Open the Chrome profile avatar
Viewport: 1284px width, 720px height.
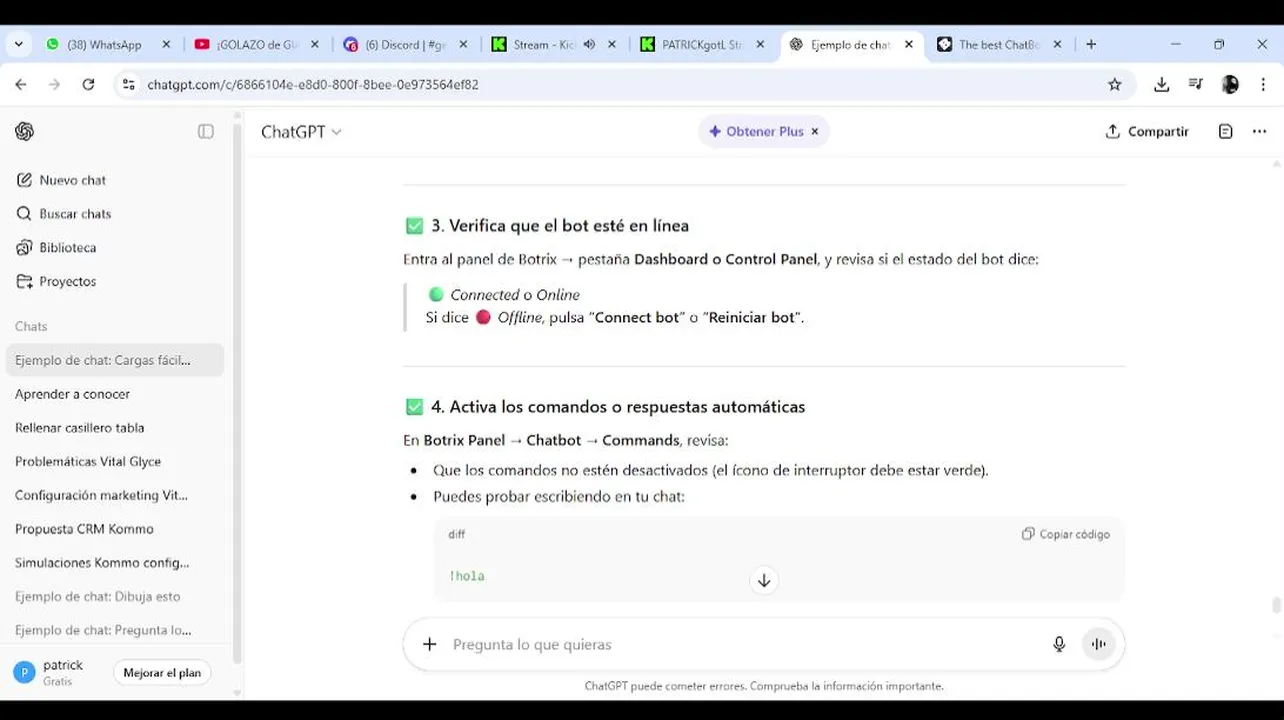pyautogui.click(x=1230, y=85)
